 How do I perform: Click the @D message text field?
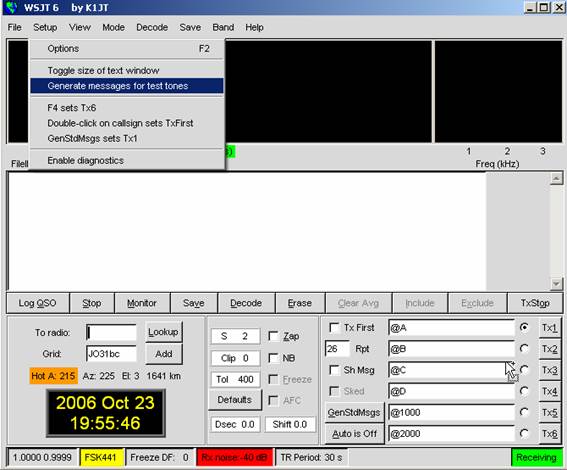[451, 391]
